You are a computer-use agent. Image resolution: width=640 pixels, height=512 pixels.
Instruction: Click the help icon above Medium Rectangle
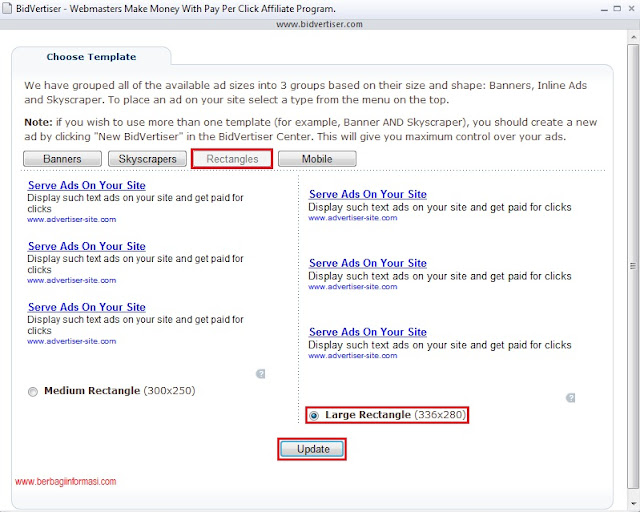(x=260, y=374)
